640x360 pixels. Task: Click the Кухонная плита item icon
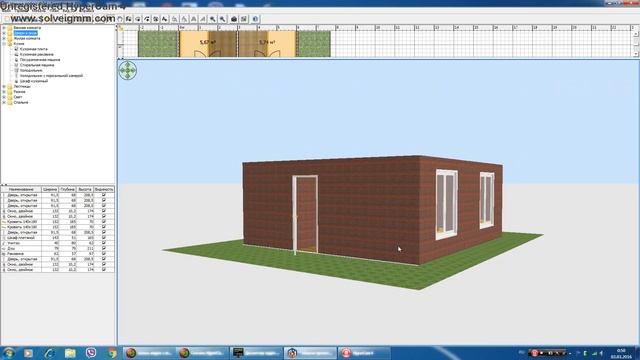[16, 49]
